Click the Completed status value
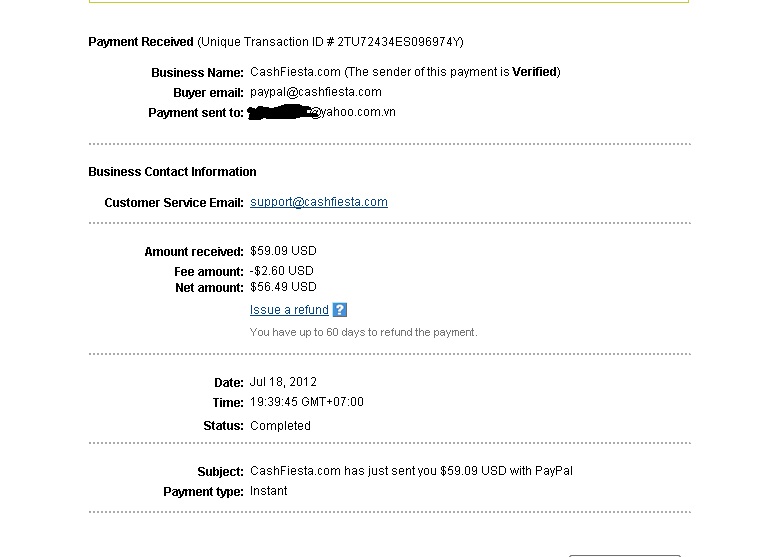 click(x=280, y=426)
